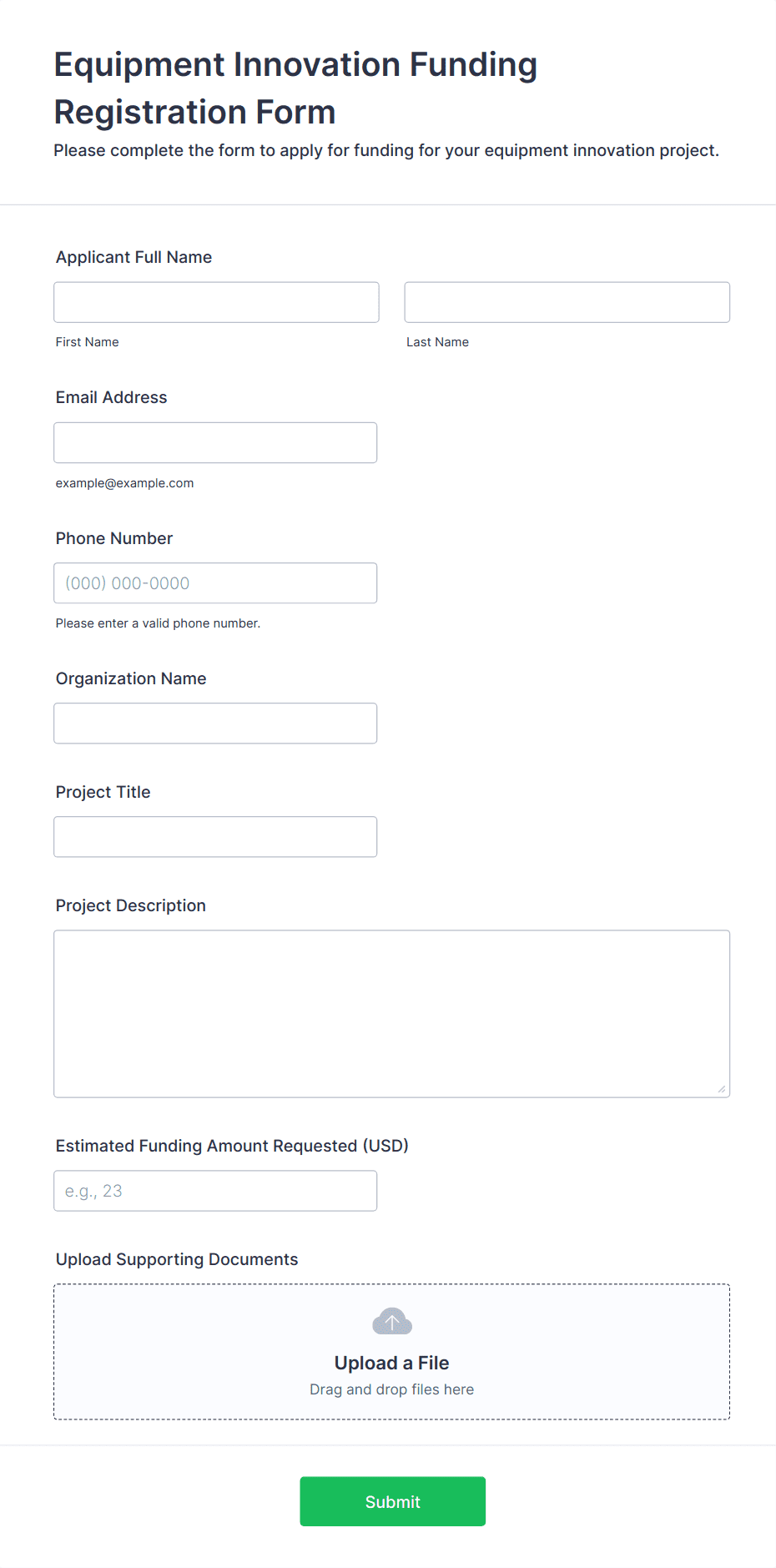Click the cloud upload icon

pos(391,1322)
